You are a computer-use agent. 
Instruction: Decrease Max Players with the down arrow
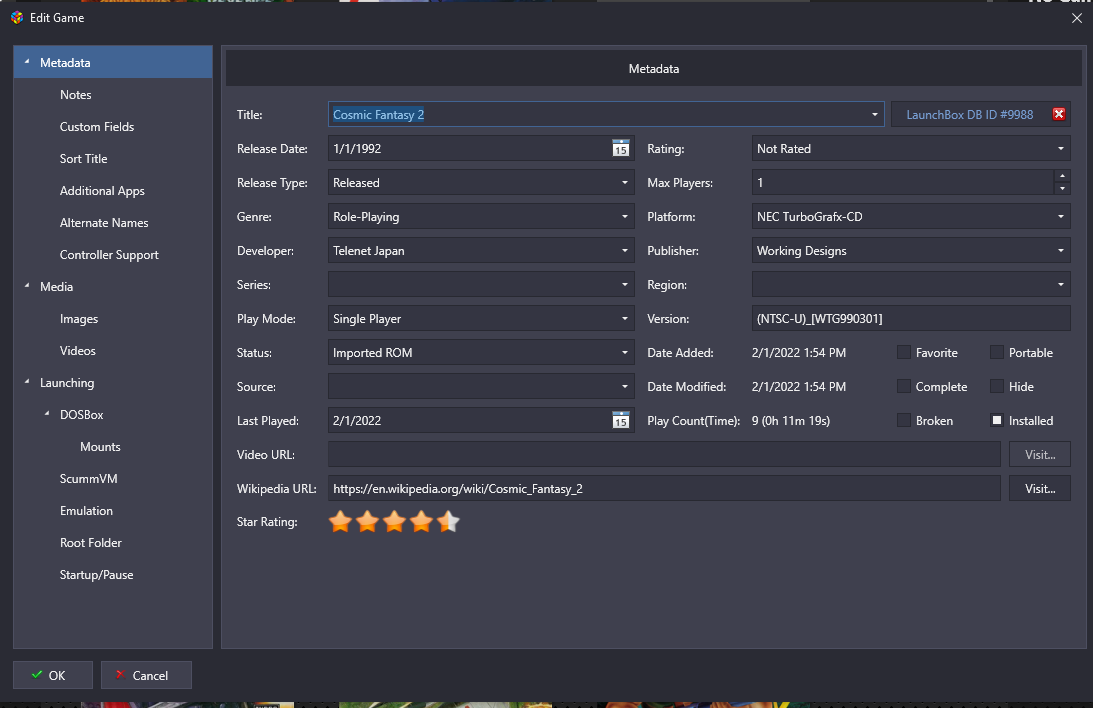click(1062, 189)
